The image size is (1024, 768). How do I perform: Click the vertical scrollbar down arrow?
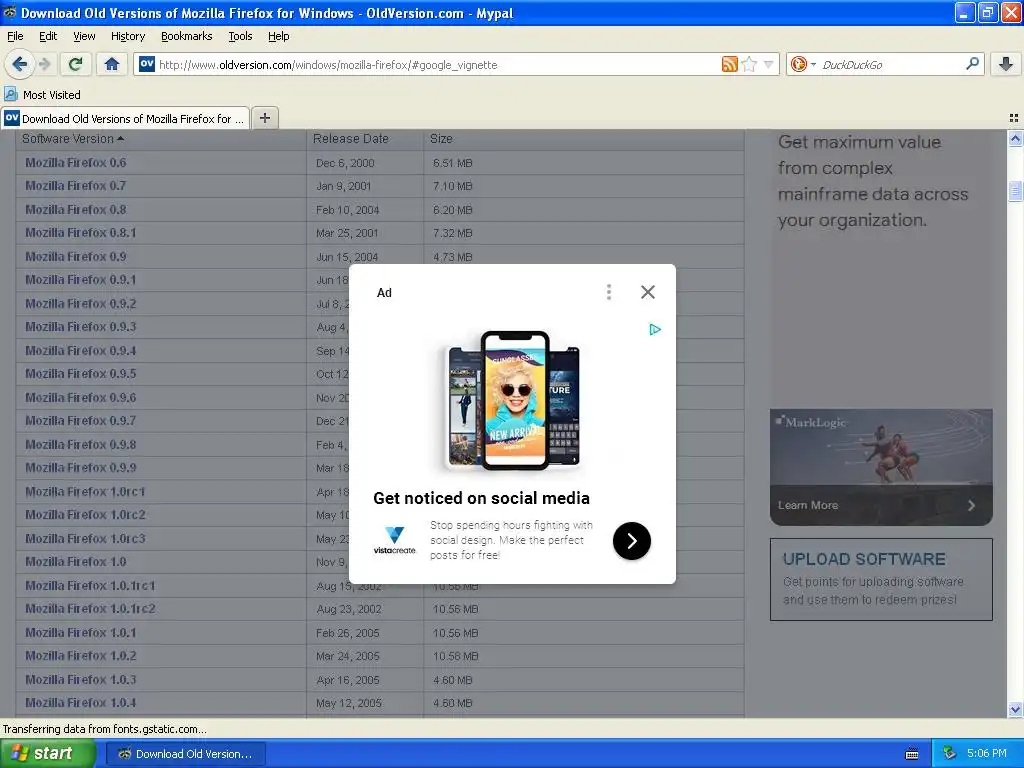pos(1015,709)
